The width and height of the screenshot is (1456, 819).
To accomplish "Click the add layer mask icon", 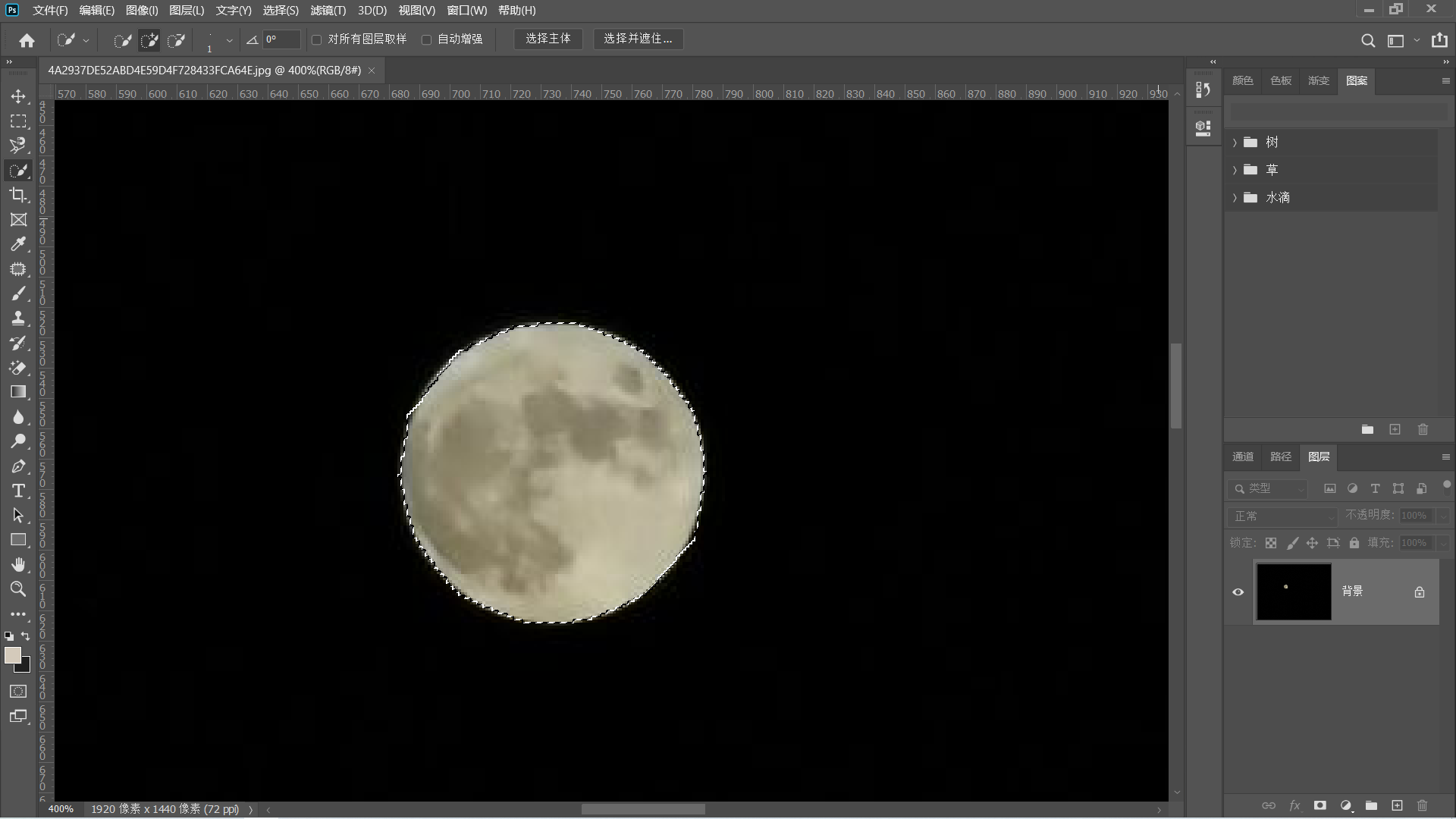I will [1319, 805].
